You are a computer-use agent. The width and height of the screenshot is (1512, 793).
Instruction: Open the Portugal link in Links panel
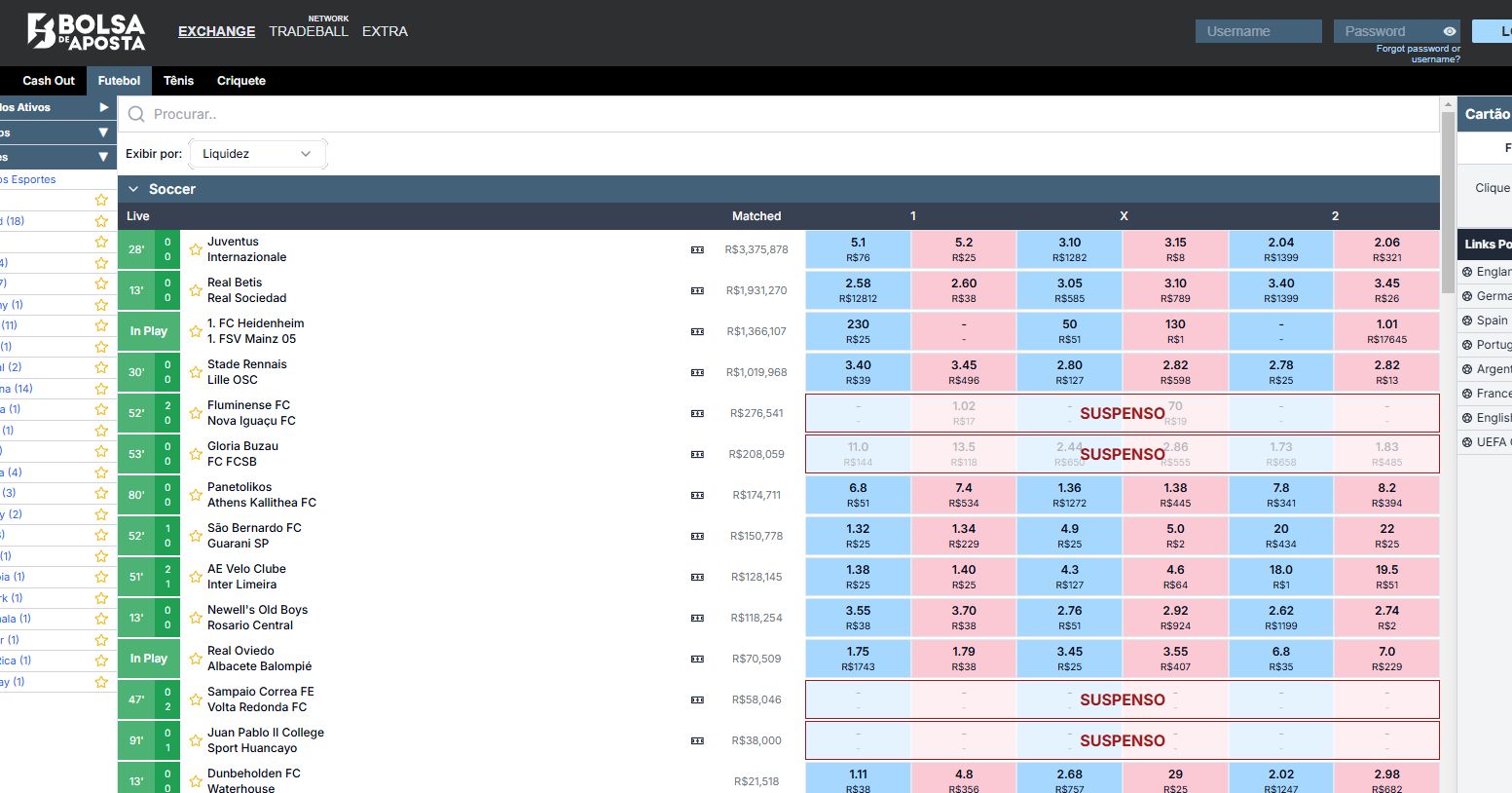(1494, 345)
